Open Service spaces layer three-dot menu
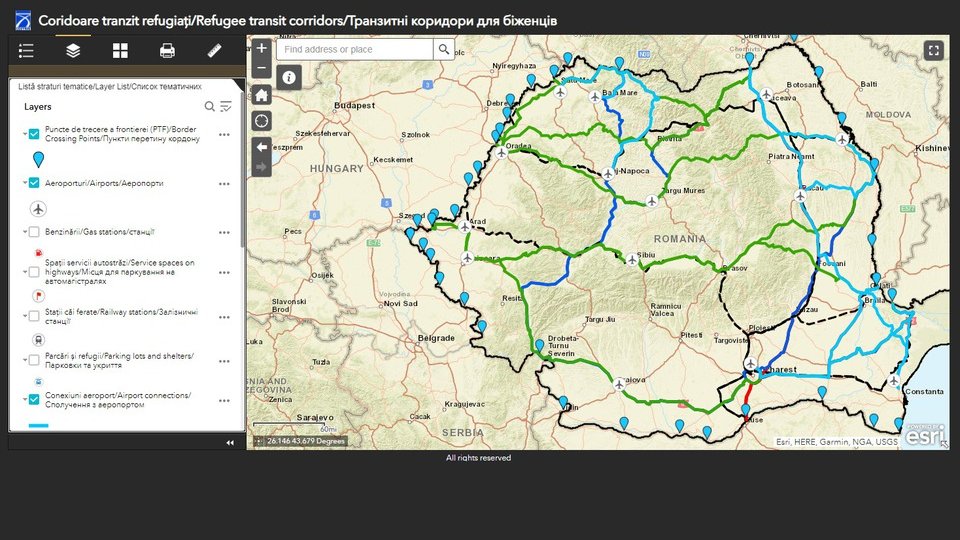 (x=224, y=272)
